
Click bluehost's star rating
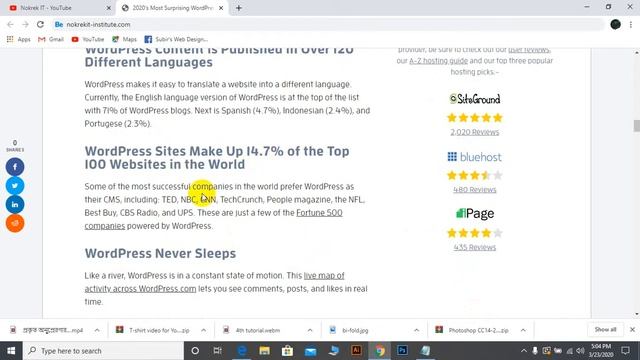pos(475,176)
